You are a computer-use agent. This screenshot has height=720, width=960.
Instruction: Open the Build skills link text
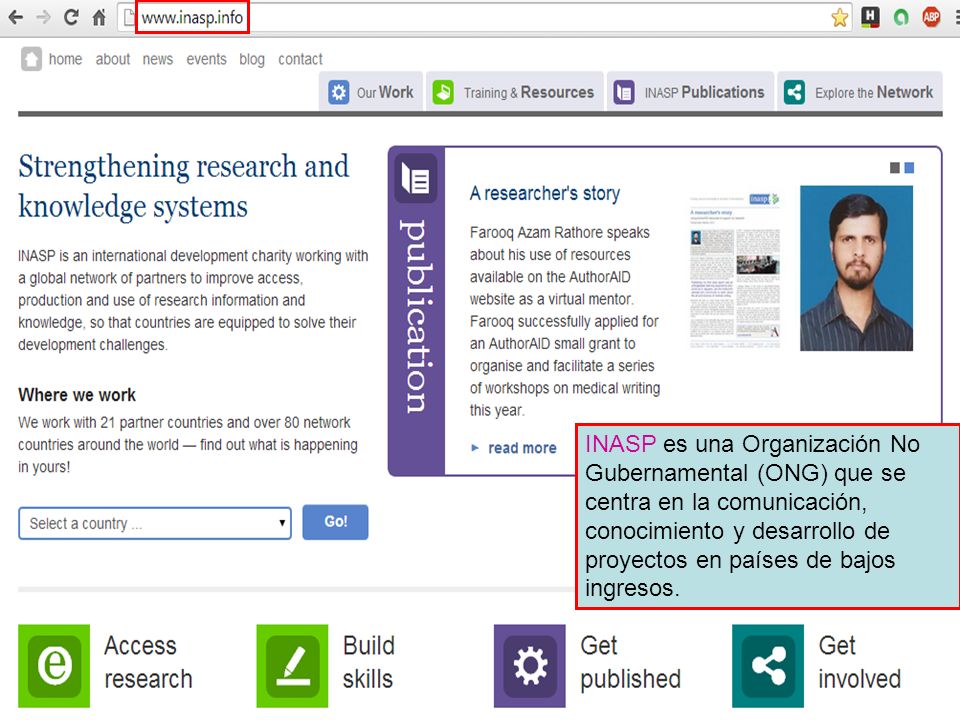coord(369,662)
